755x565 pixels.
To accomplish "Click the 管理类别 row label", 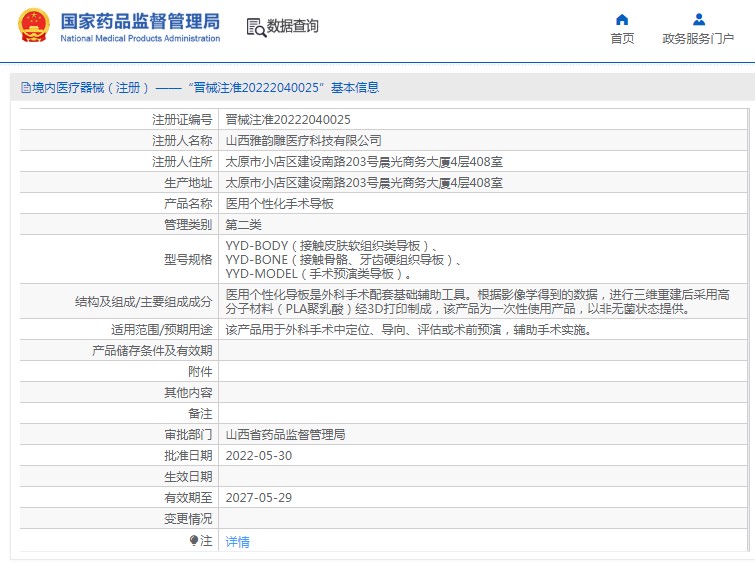I will 188,225.
